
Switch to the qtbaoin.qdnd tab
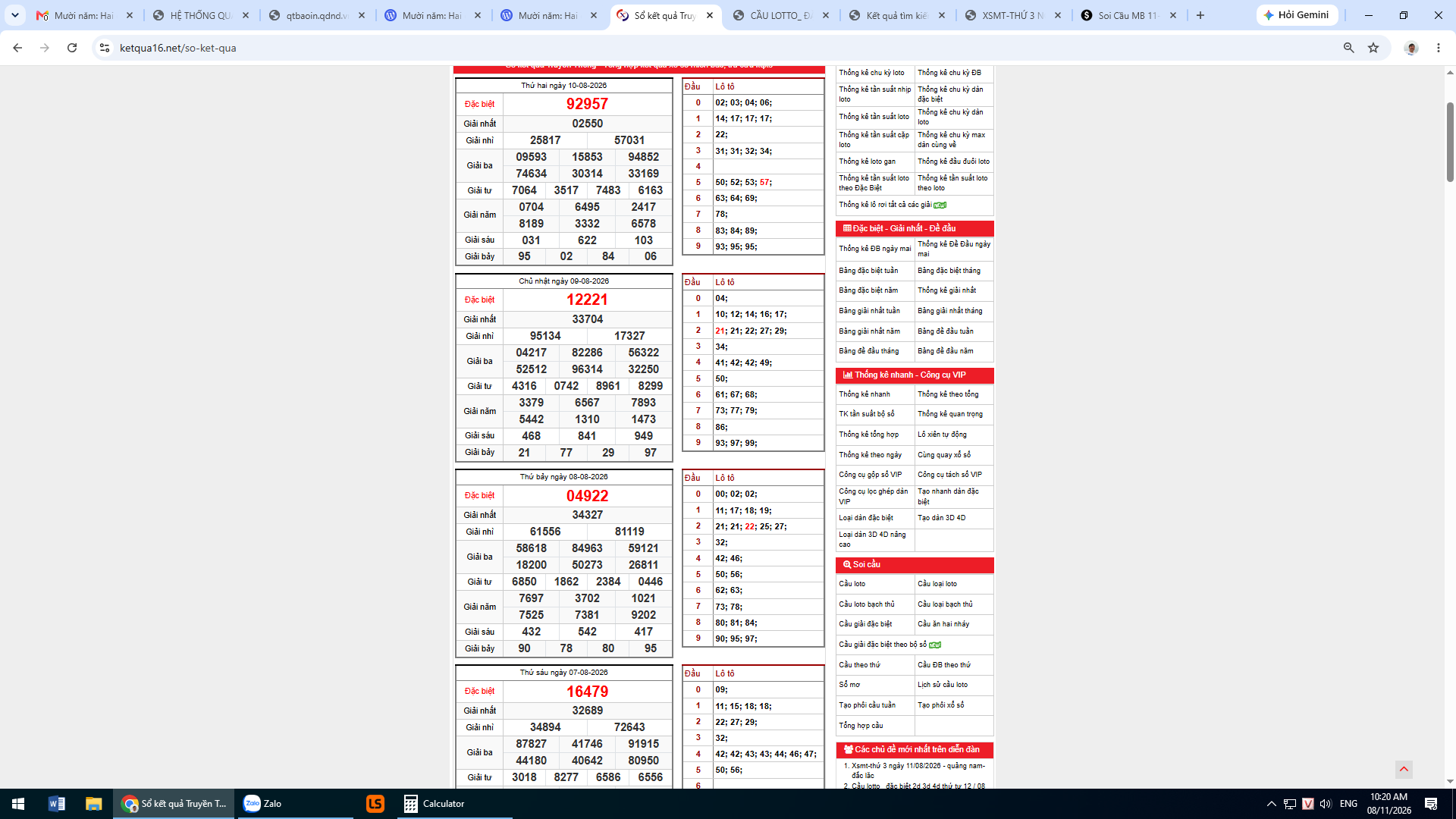318,15
